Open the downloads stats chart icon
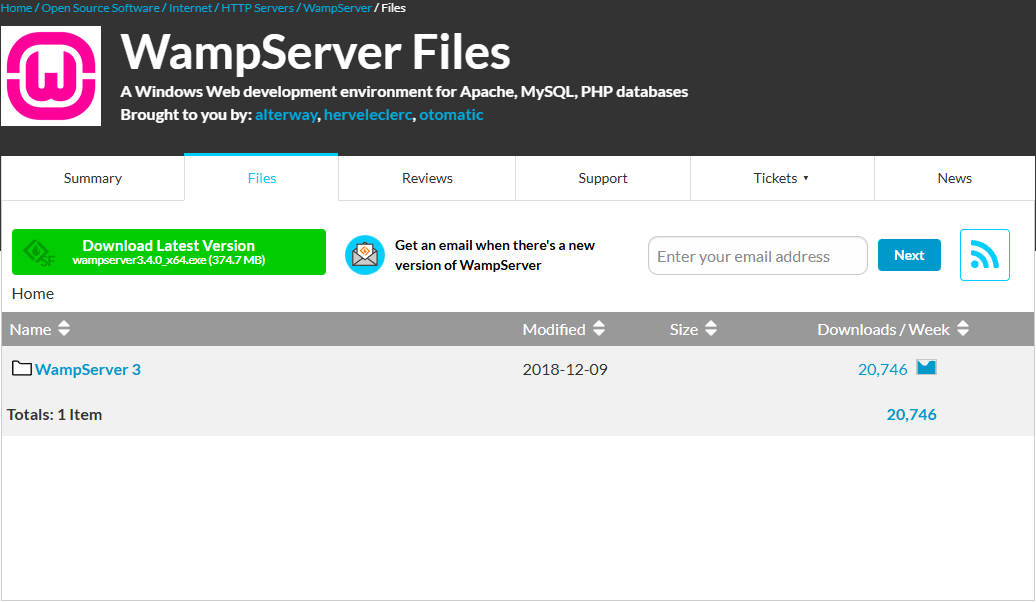The height and width of the screenshot is (602, 1036). [926, 367]
